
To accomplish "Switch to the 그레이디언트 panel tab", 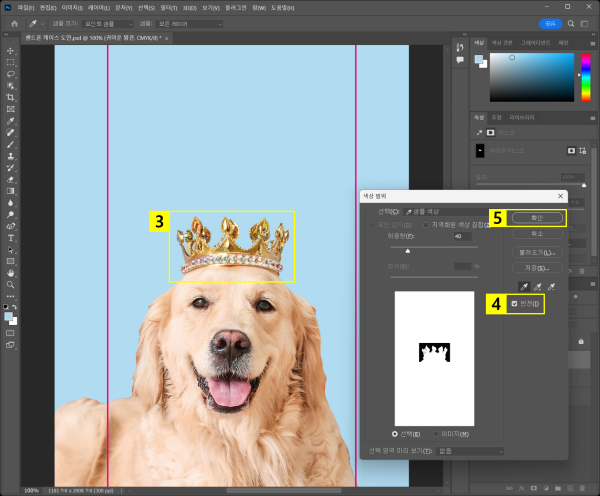I will tap(535, 43).
